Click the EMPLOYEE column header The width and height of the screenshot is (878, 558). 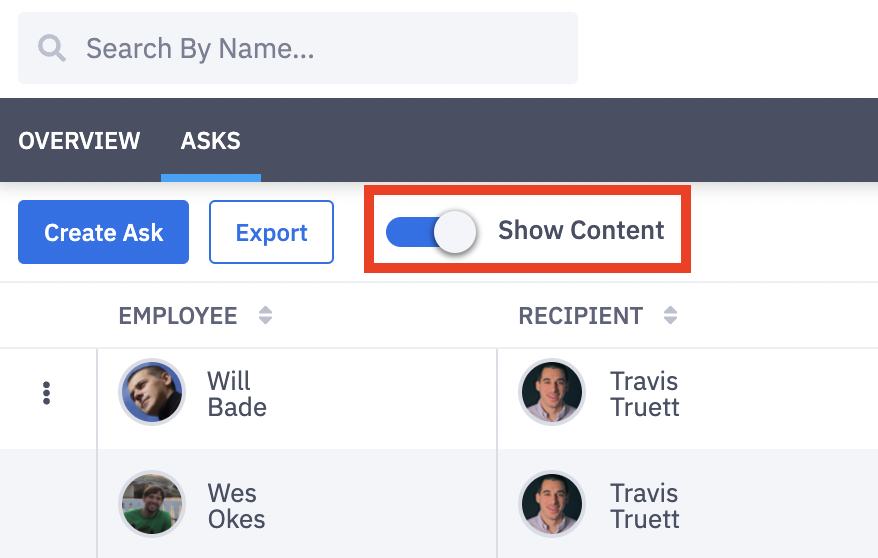[x=178, y=316]
